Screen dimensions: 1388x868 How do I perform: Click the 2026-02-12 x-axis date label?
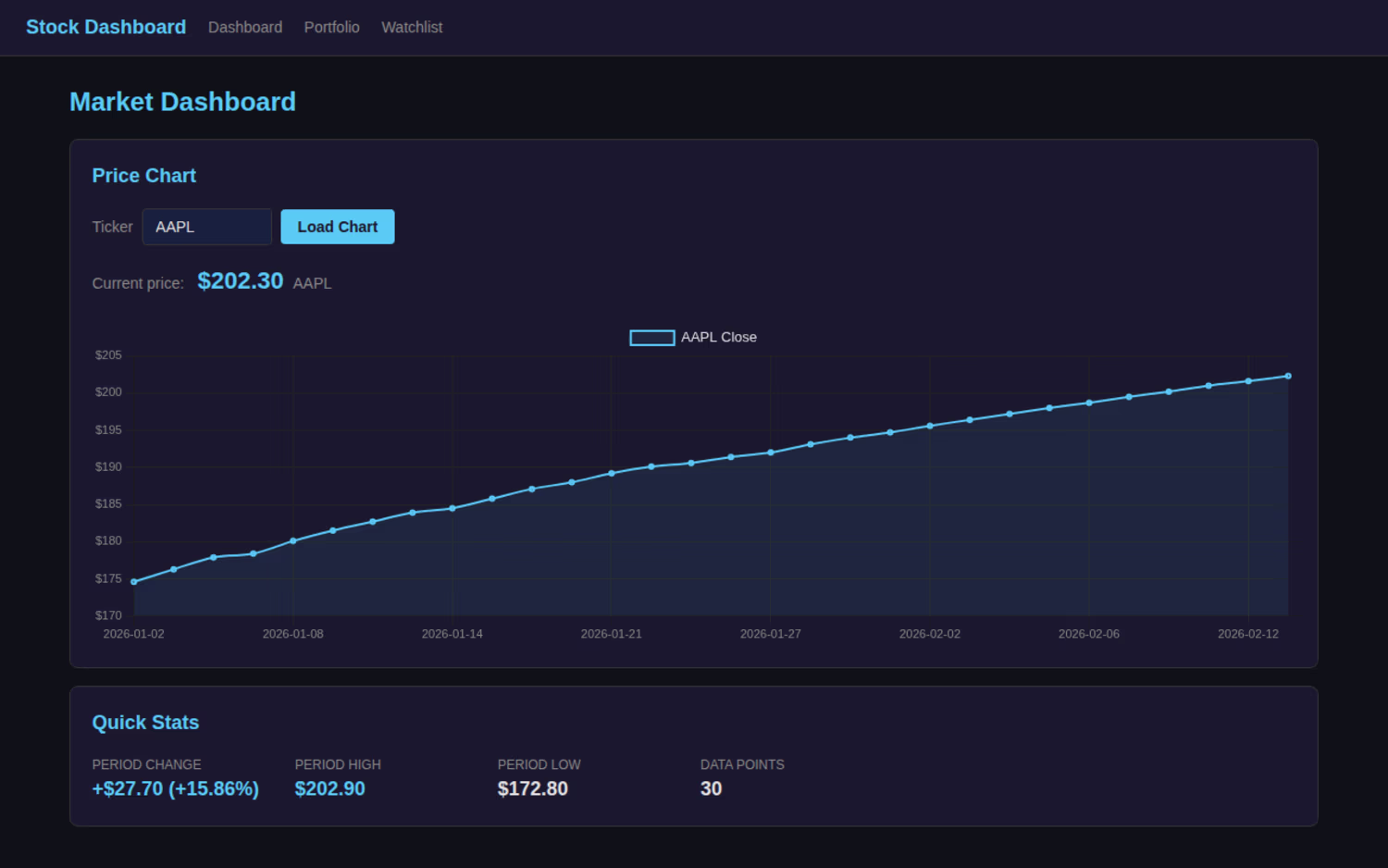tap(1248, 634)
